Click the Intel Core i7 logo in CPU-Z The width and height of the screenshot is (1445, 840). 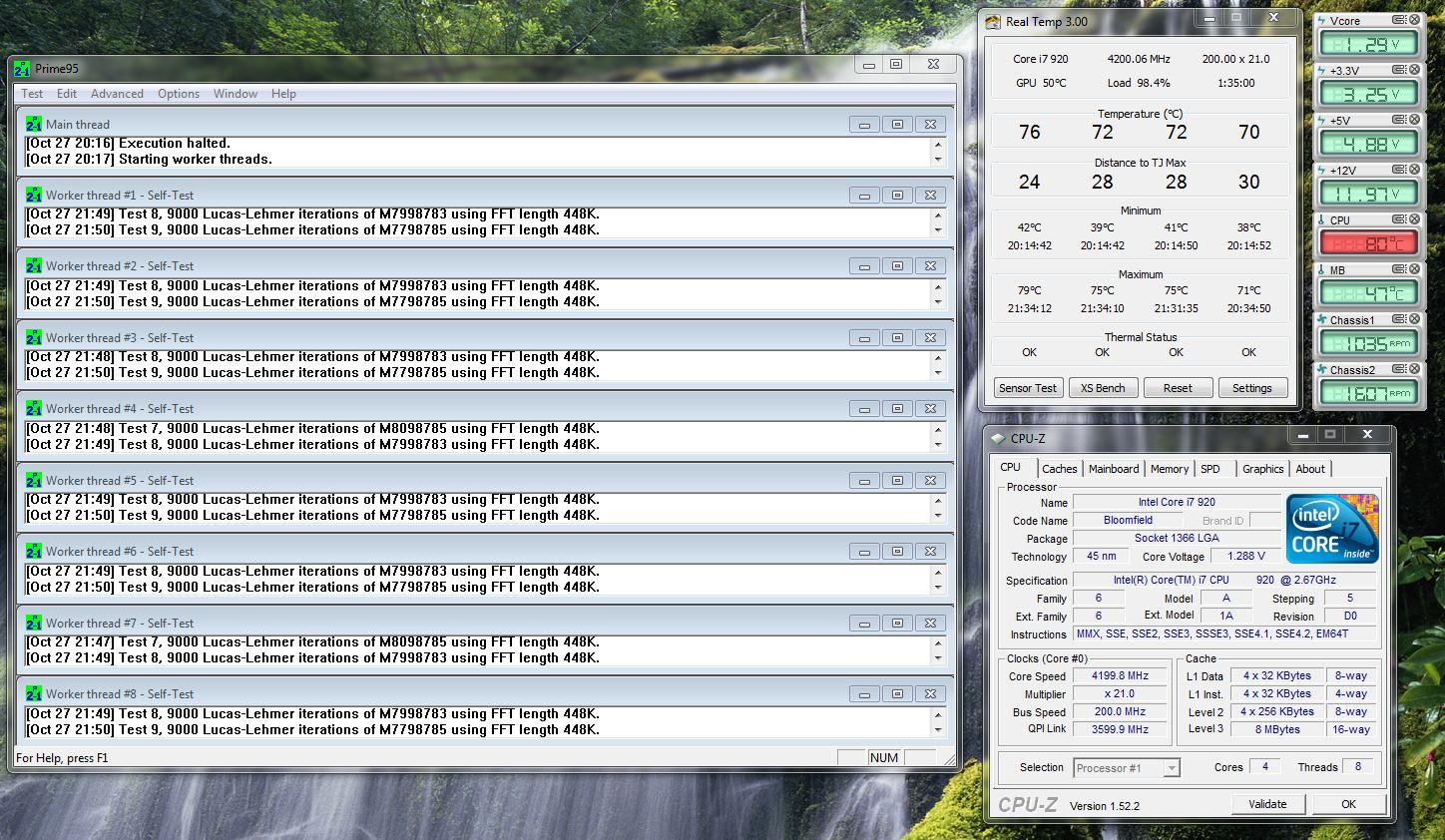click(1332, 529)
